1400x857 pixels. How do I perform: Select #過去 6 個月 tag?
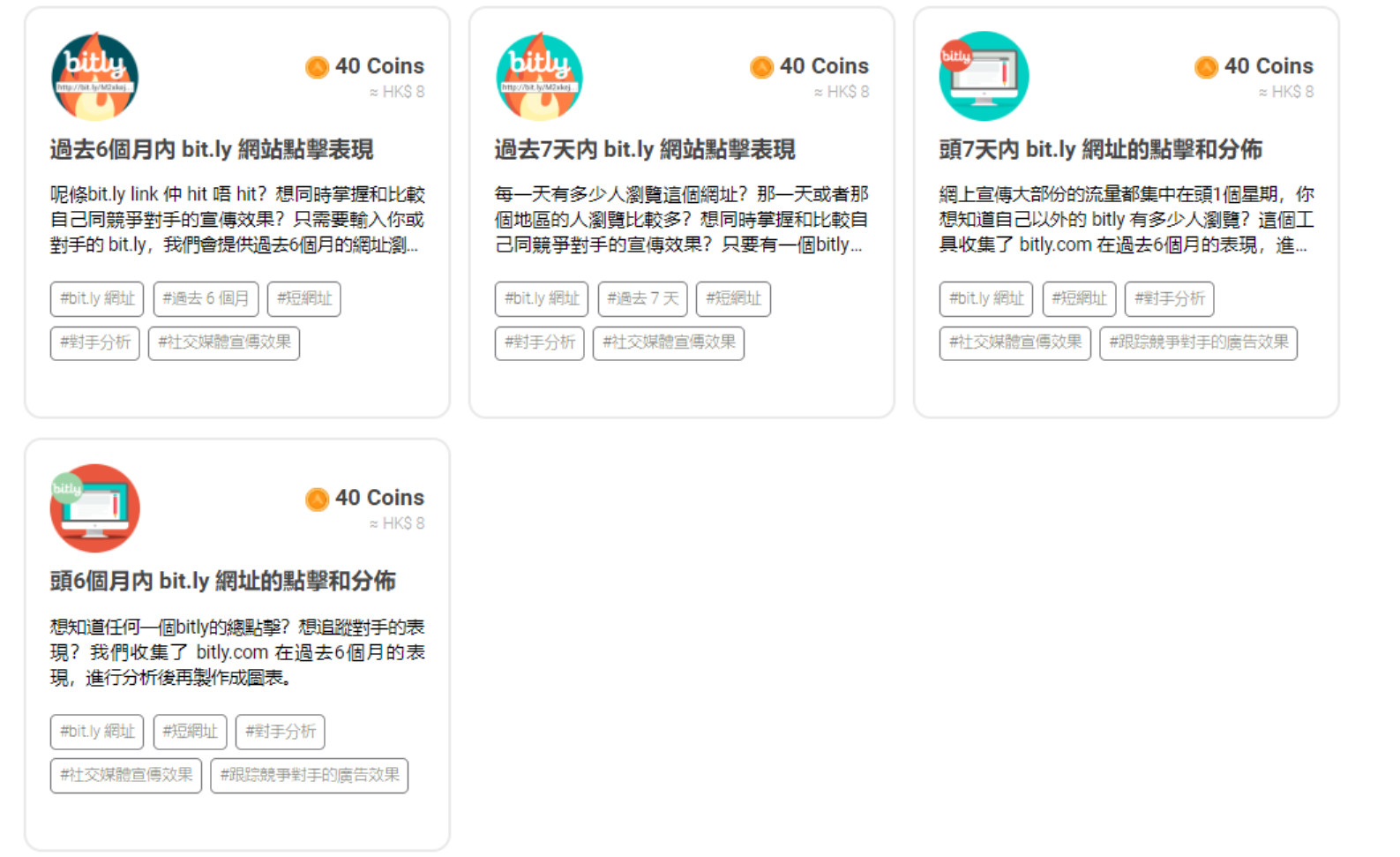pyautogui.click(x=206, y=299)
